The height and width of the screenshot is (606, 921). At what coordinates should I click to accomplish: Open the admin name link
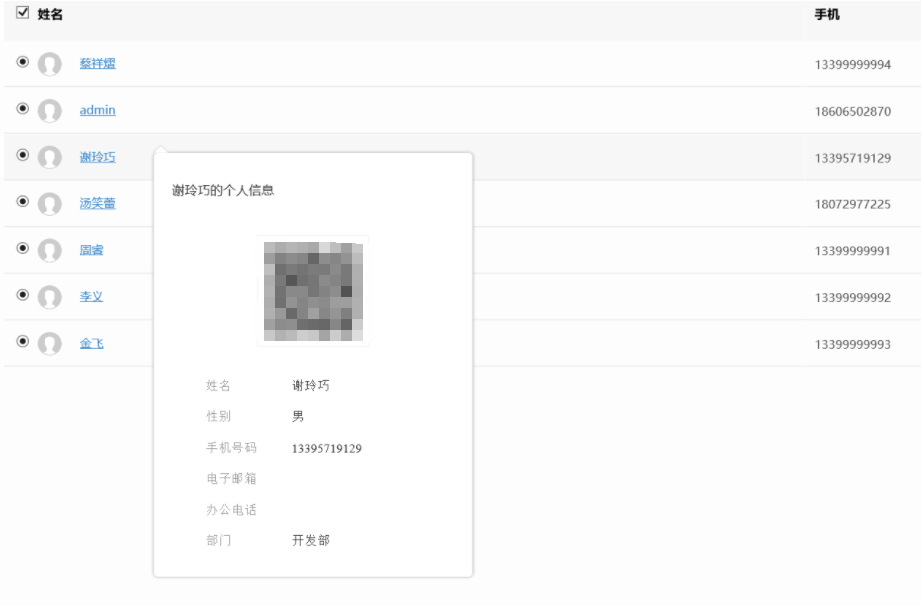pos(98,110)
